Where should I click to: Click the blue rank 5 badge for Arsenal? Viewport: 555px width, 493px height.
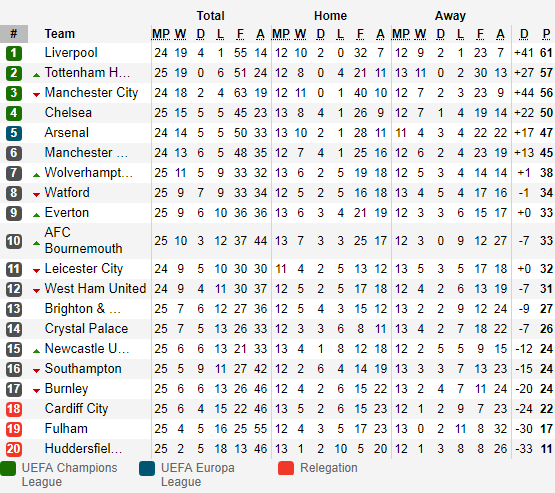(x=14, y=133)
